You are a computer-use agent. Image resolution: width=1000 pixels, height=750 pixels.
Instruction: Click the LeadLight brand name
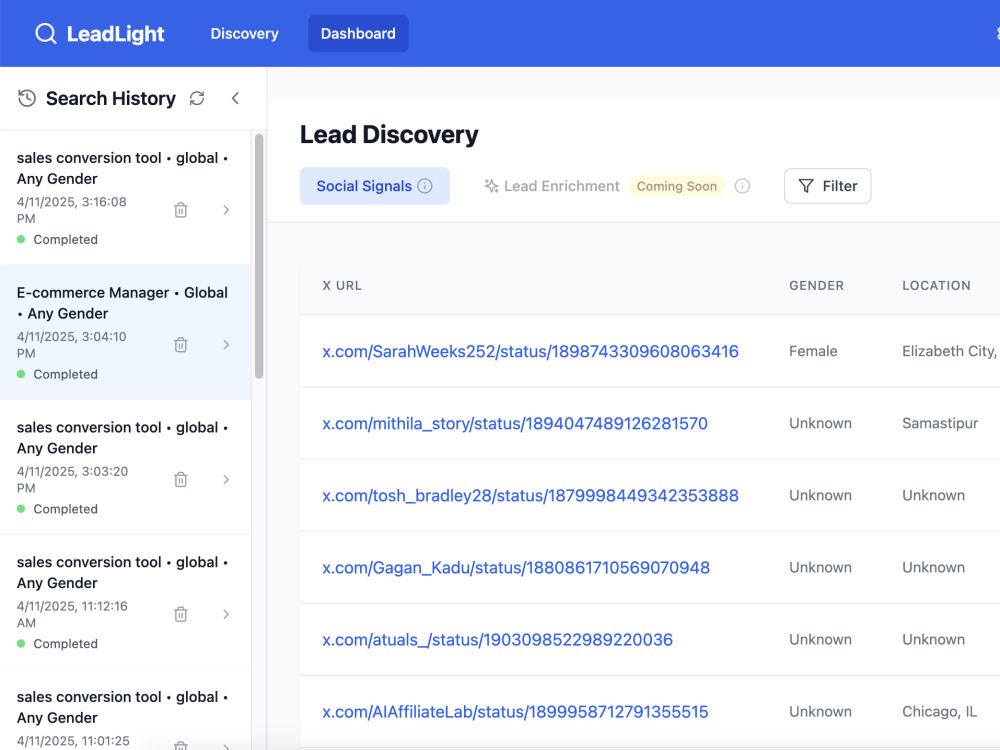(115, 34)
